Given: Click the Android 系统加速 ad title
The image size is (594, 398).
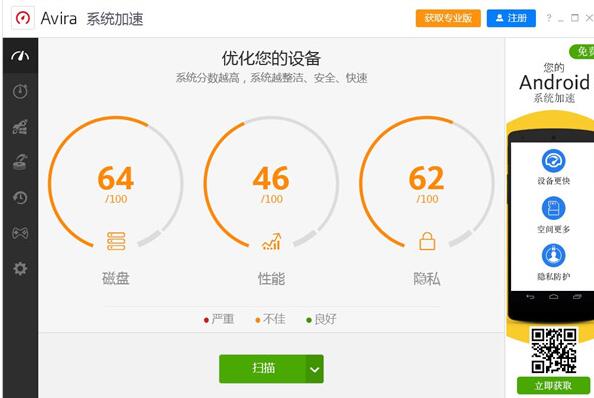Looking at the screenshot, I should 555,84.
